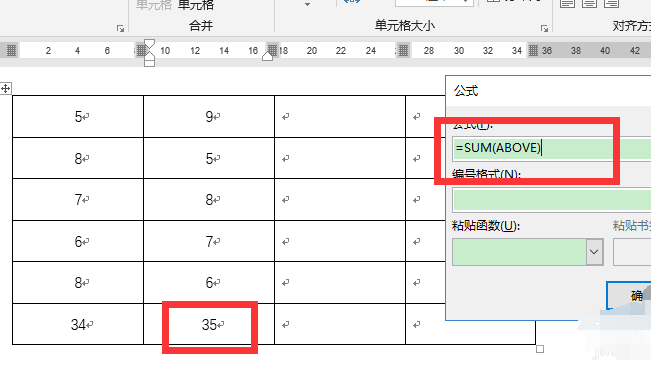Click the table move handle icon

(x=5, y=88)
